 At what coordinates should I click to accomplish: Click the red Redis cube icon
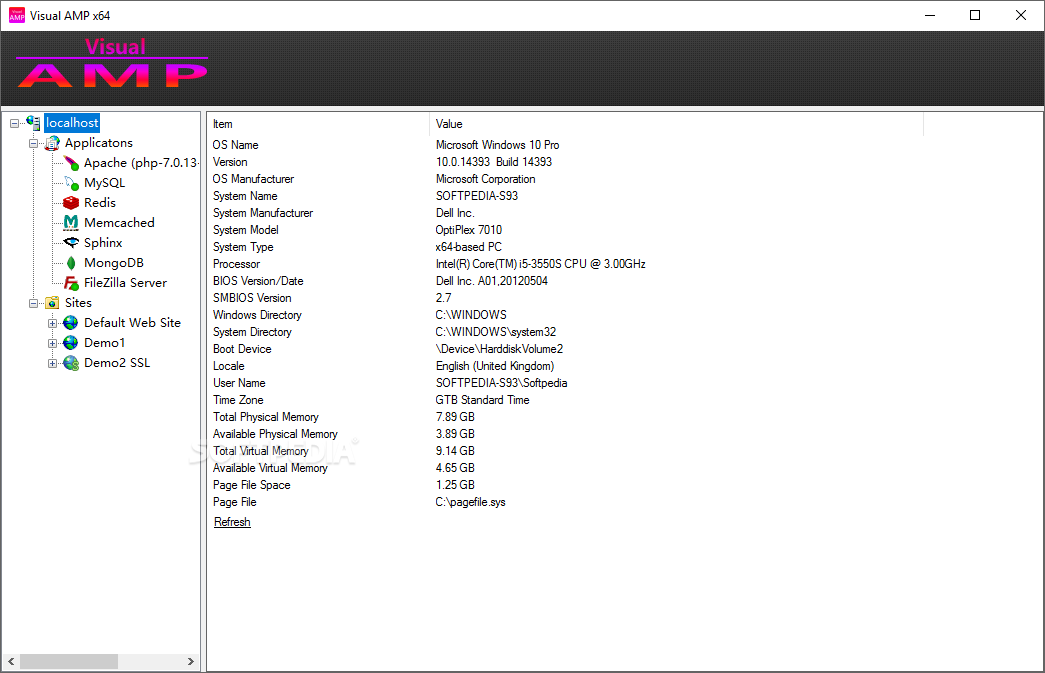[71, 203]
